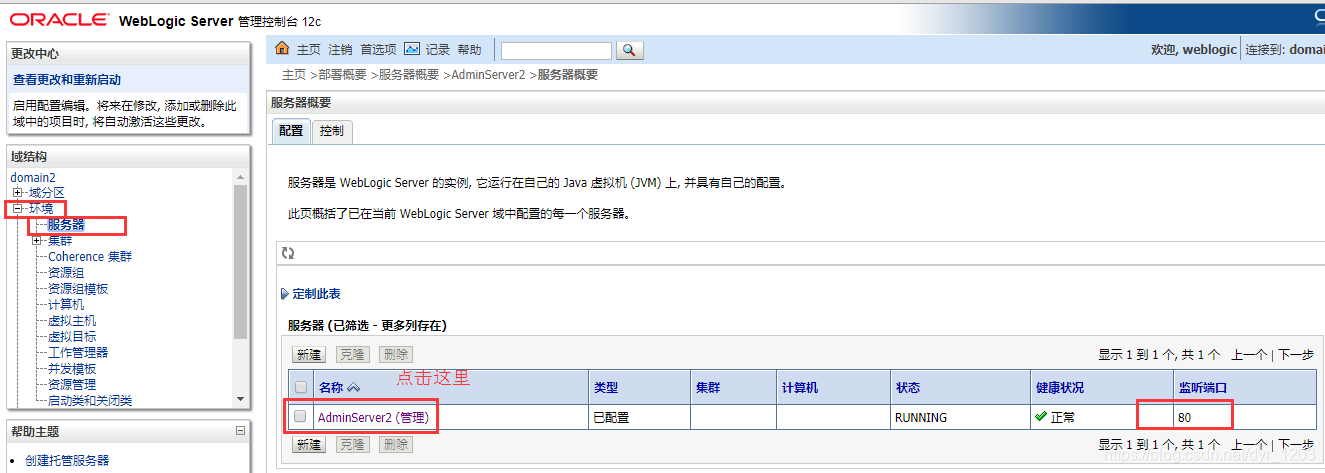Click the refresh icon above table
The height and width of the screenshot is (473, 1325).
[x=288, y=254]
